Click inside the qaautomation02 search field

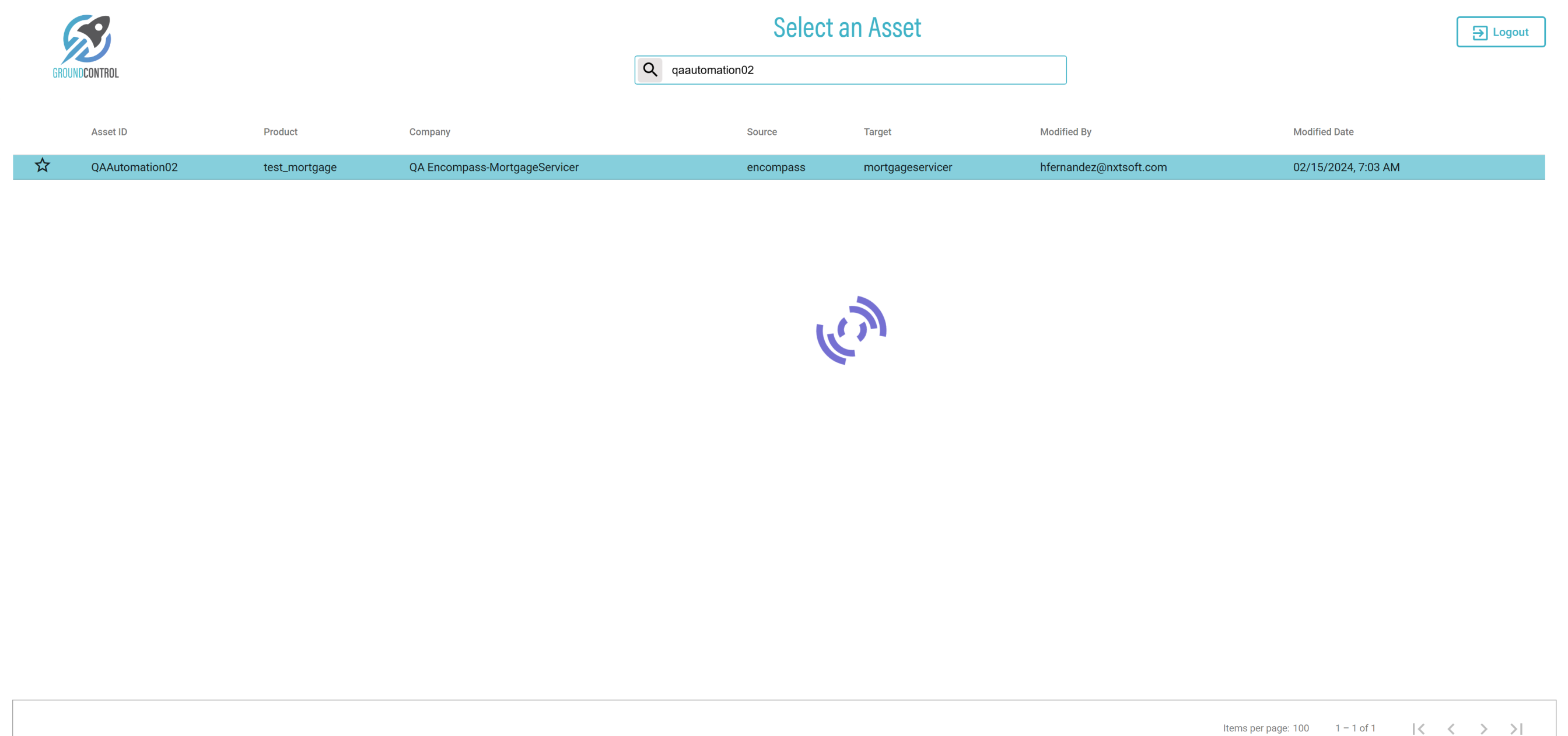(852, 70)
